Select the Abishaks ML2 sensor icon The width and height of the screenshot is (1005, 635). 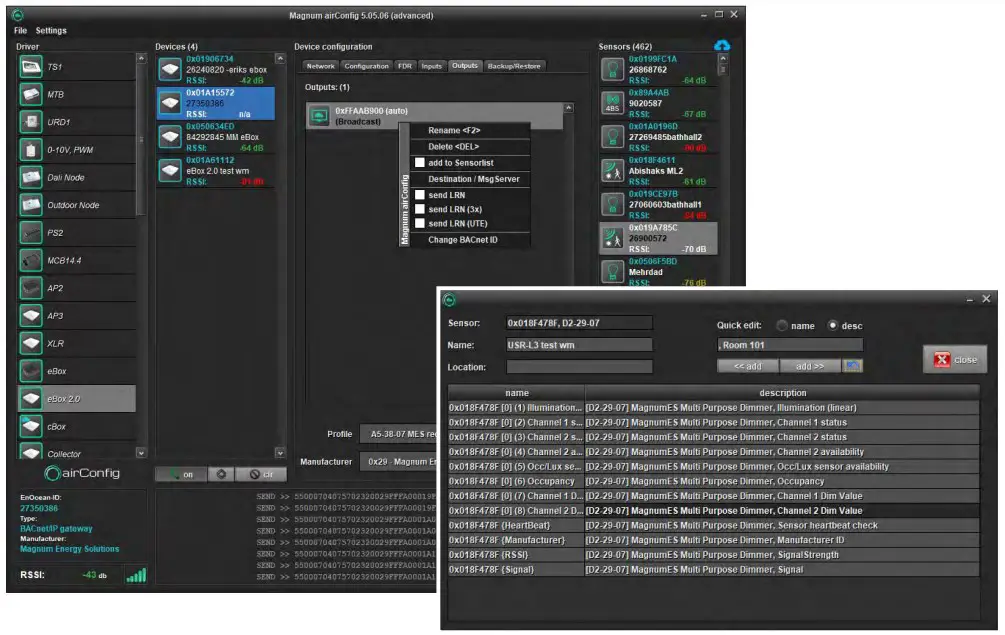point(613,170)
